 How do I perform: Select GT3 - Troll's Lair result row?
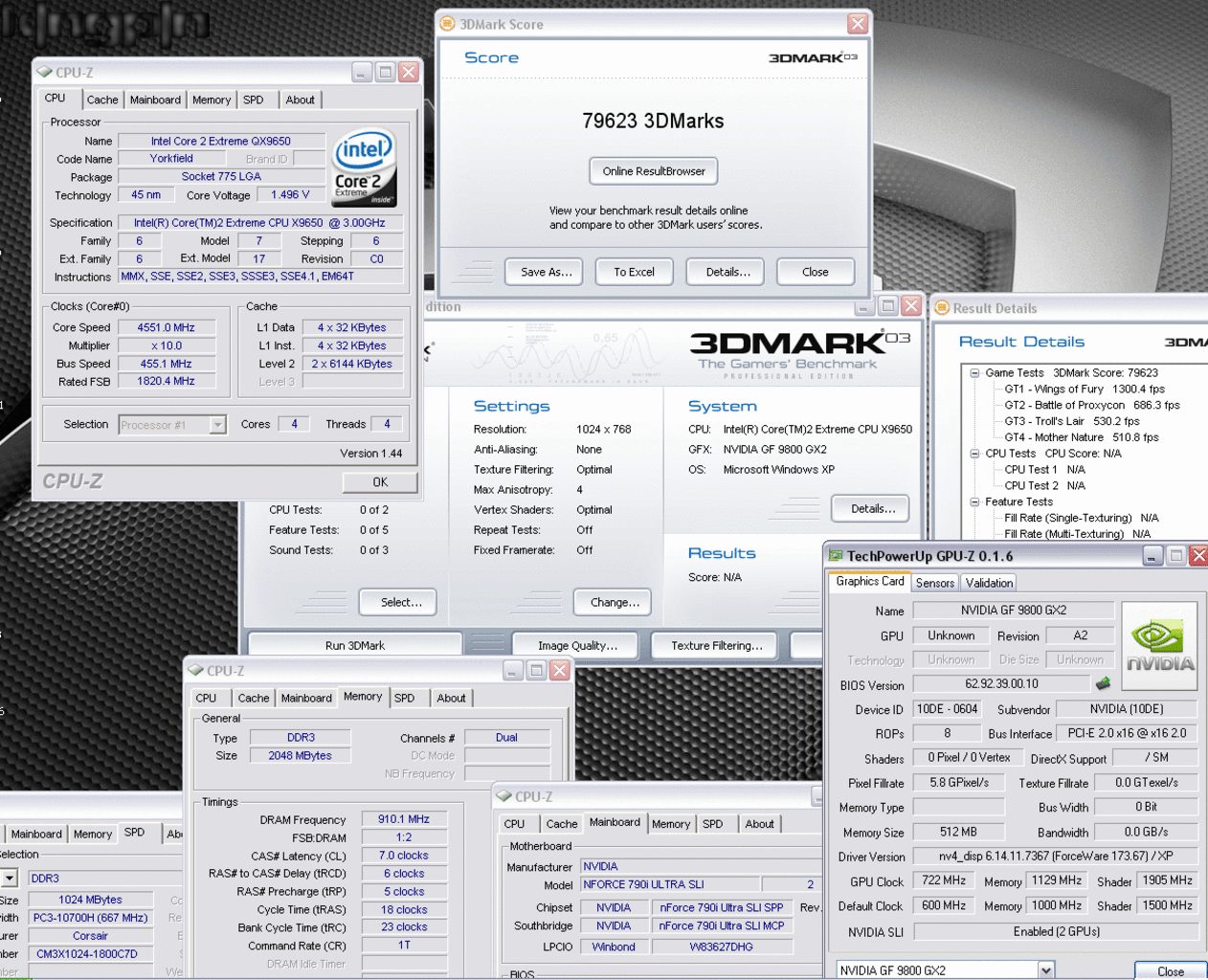pyautogui.click(x=1072, y=421)
